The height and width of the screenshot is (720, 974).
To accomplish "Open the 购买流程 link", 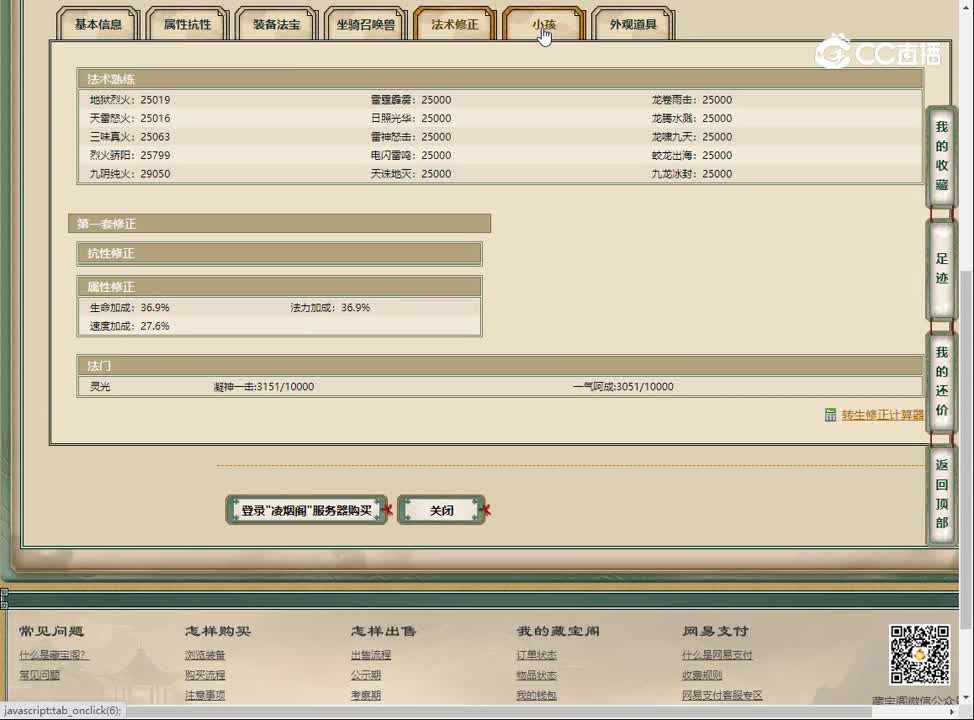I will point(205,675).
